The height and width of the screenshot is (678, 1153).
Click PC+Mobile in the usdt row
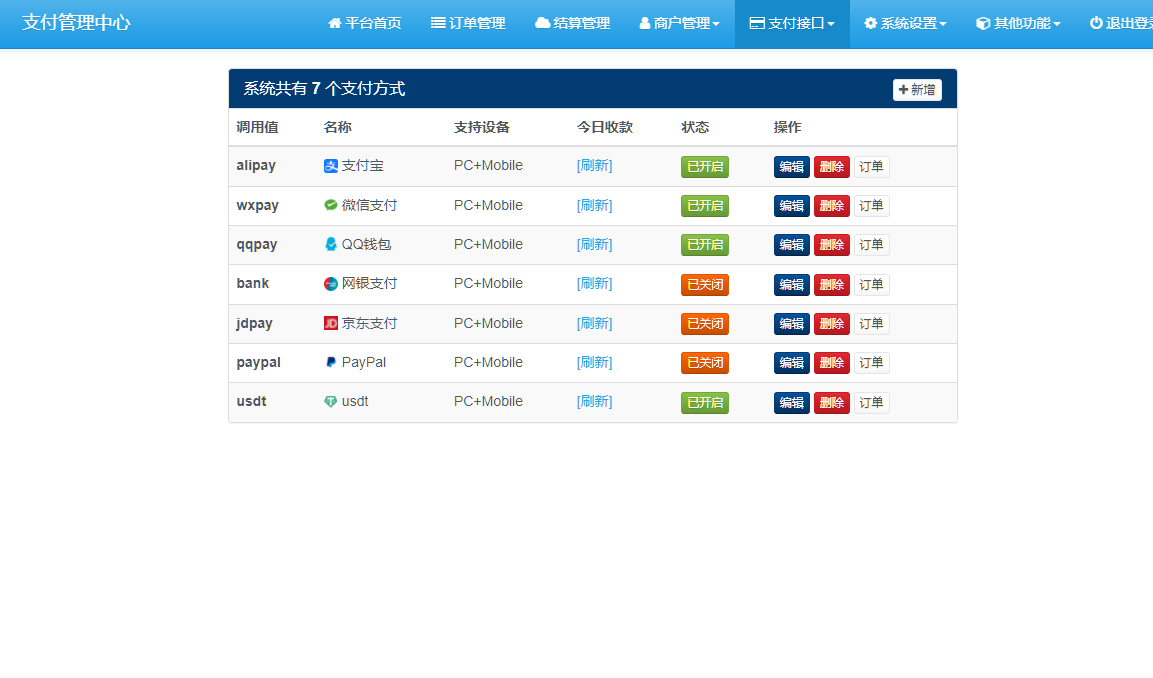(x=488, y=402)
